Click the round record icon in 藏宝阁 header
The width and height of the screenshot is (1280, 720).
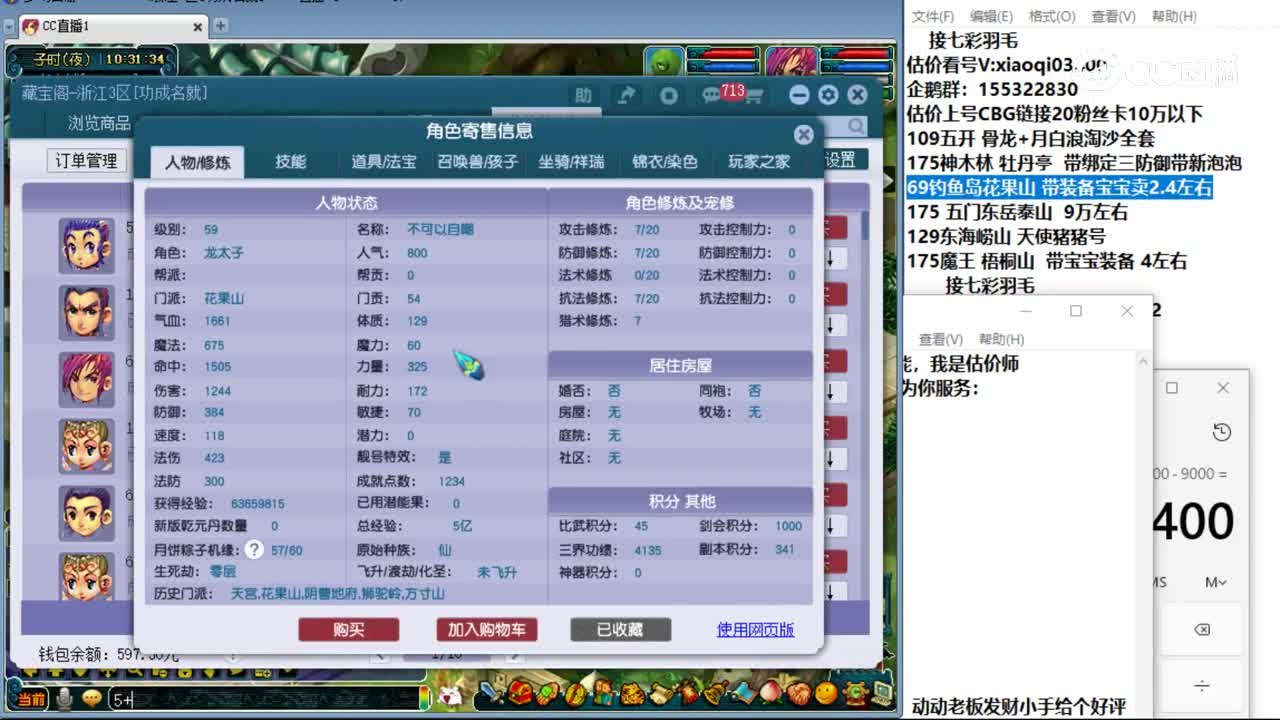click(x=669, y=95)
